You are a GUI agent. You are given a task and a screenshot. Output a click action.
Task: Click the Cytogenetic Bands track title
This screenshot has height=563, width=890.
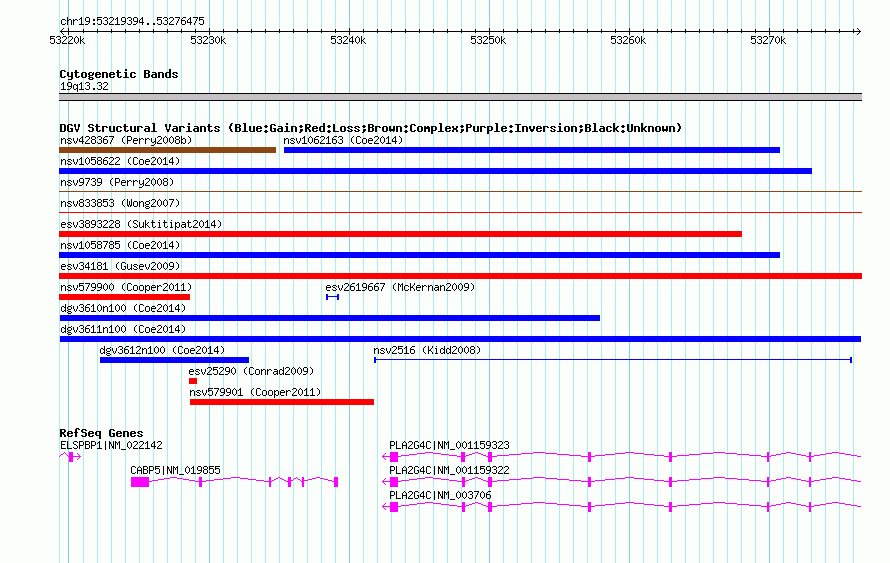pos(119,74)
